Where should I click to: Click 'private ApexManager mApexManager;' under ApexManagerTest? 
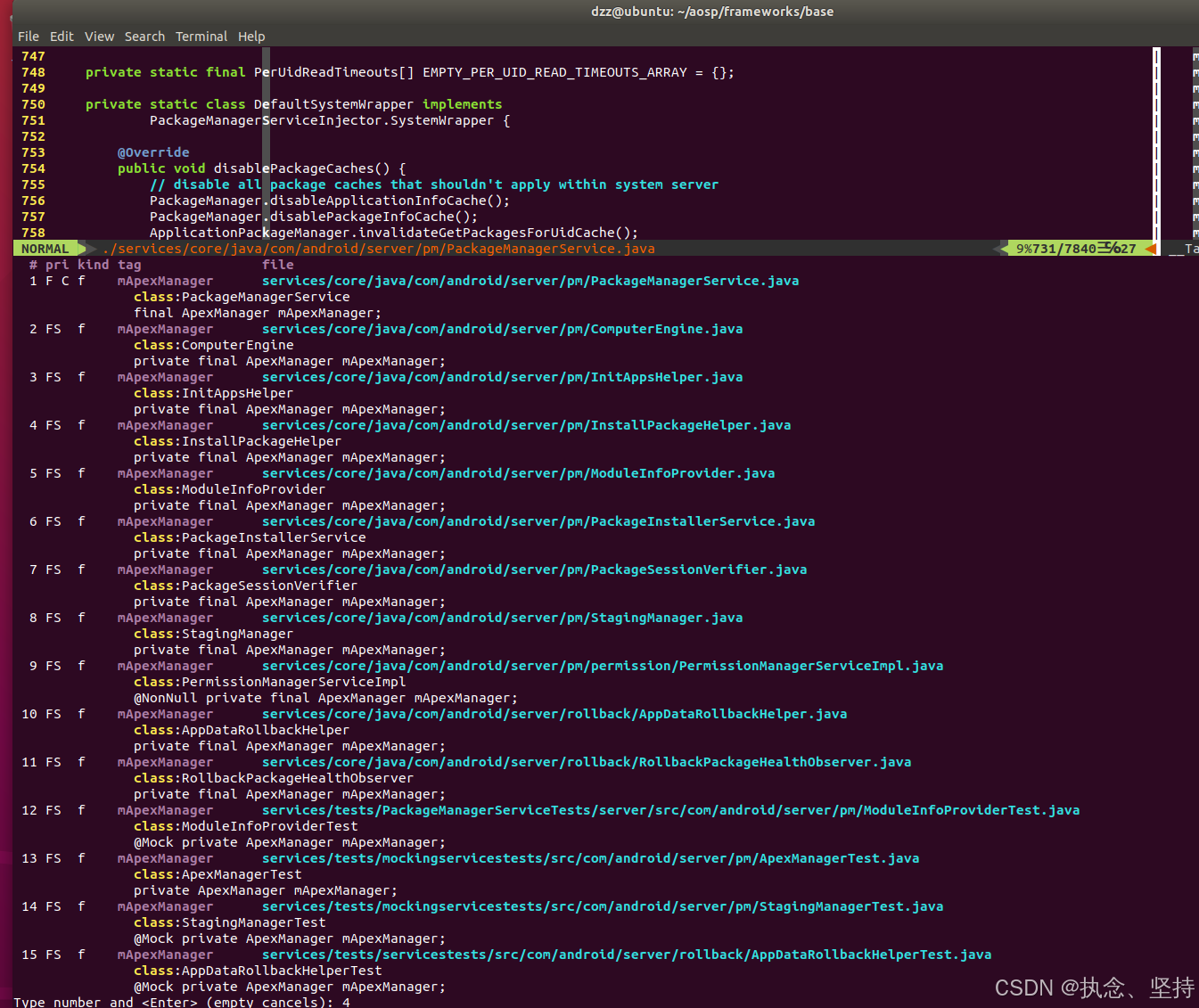click(266, 890)
